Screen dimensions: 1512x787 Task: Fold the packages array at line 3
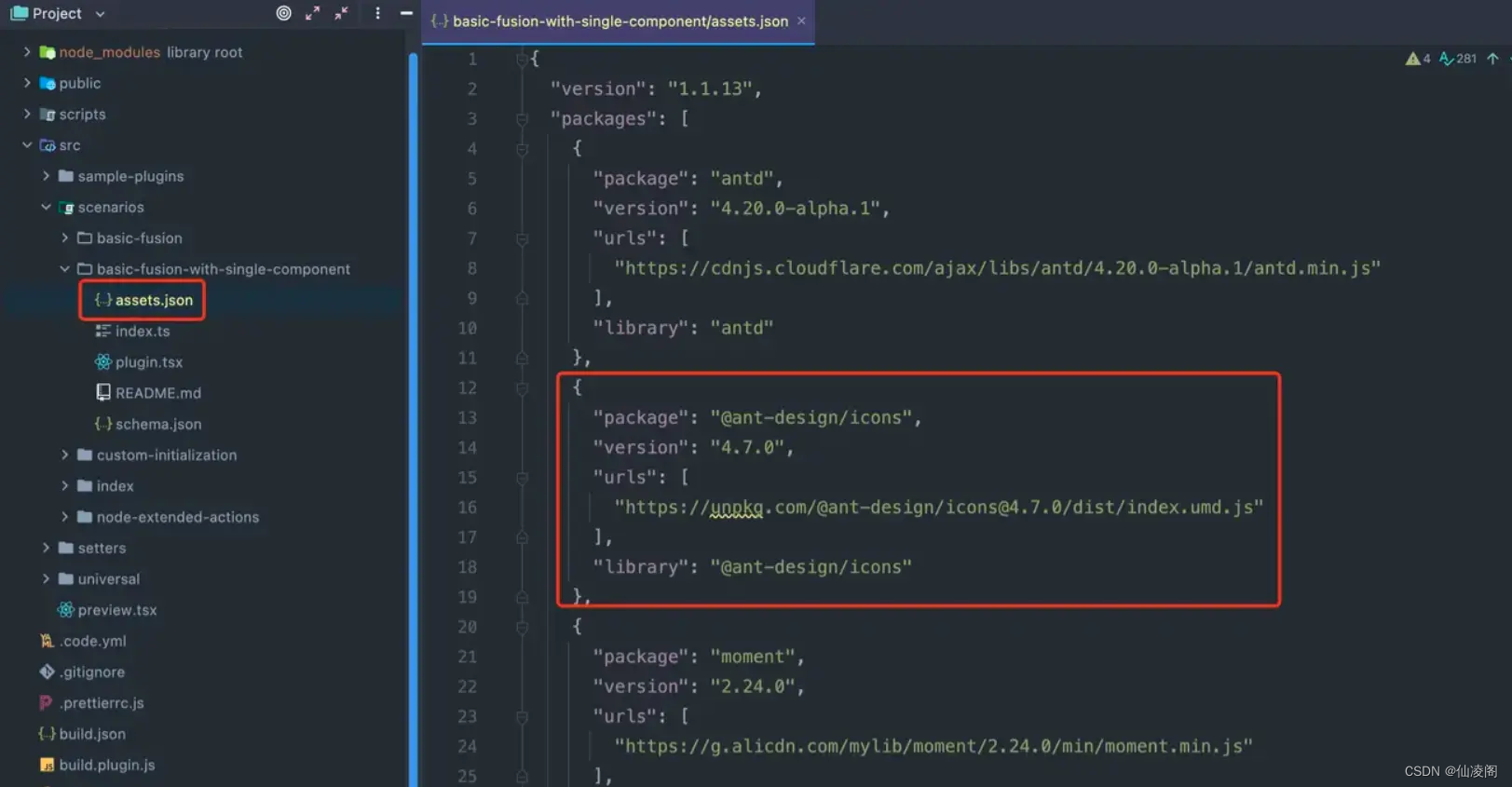522,119
